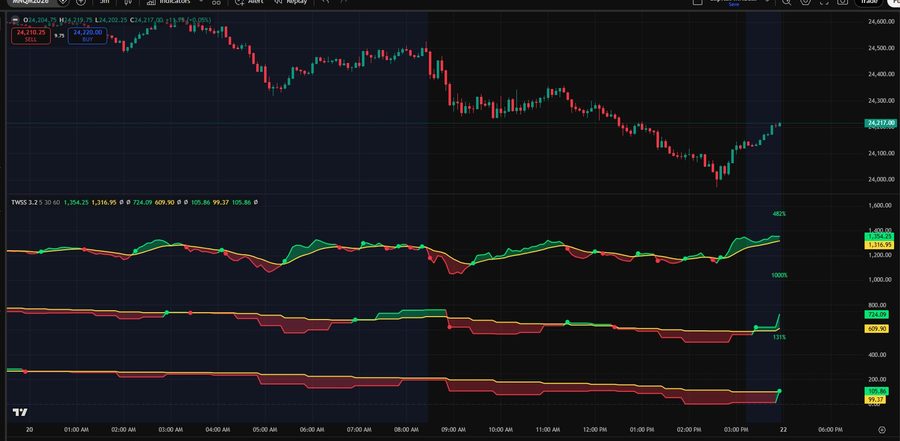Screen dimensions: 900x441
Task: Click the blue Save link under the layout name
Action: 734,5
